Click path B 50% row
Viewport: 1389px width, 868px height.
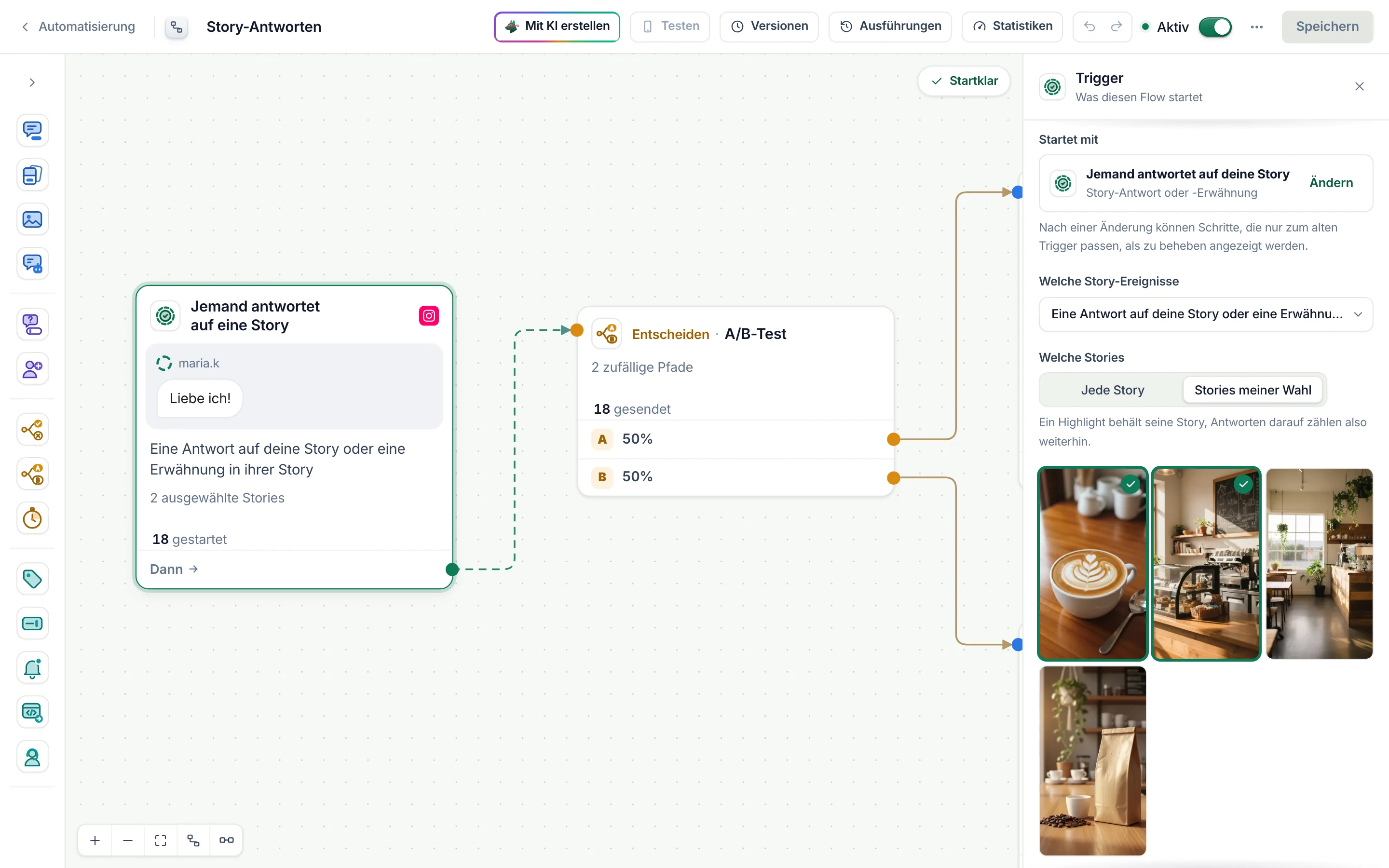[x=736, y=477]
